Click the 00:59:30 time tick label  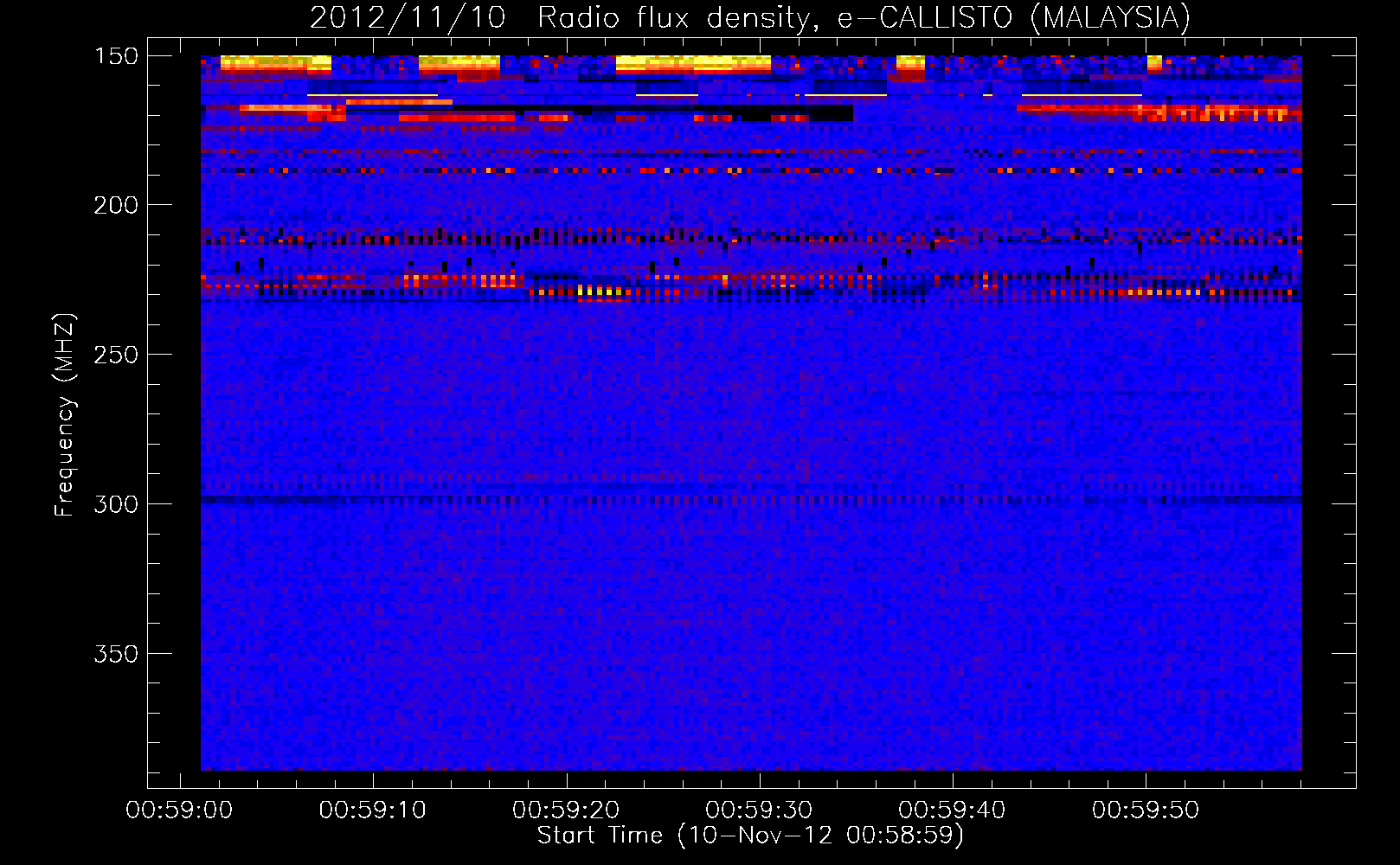(759, 811)
